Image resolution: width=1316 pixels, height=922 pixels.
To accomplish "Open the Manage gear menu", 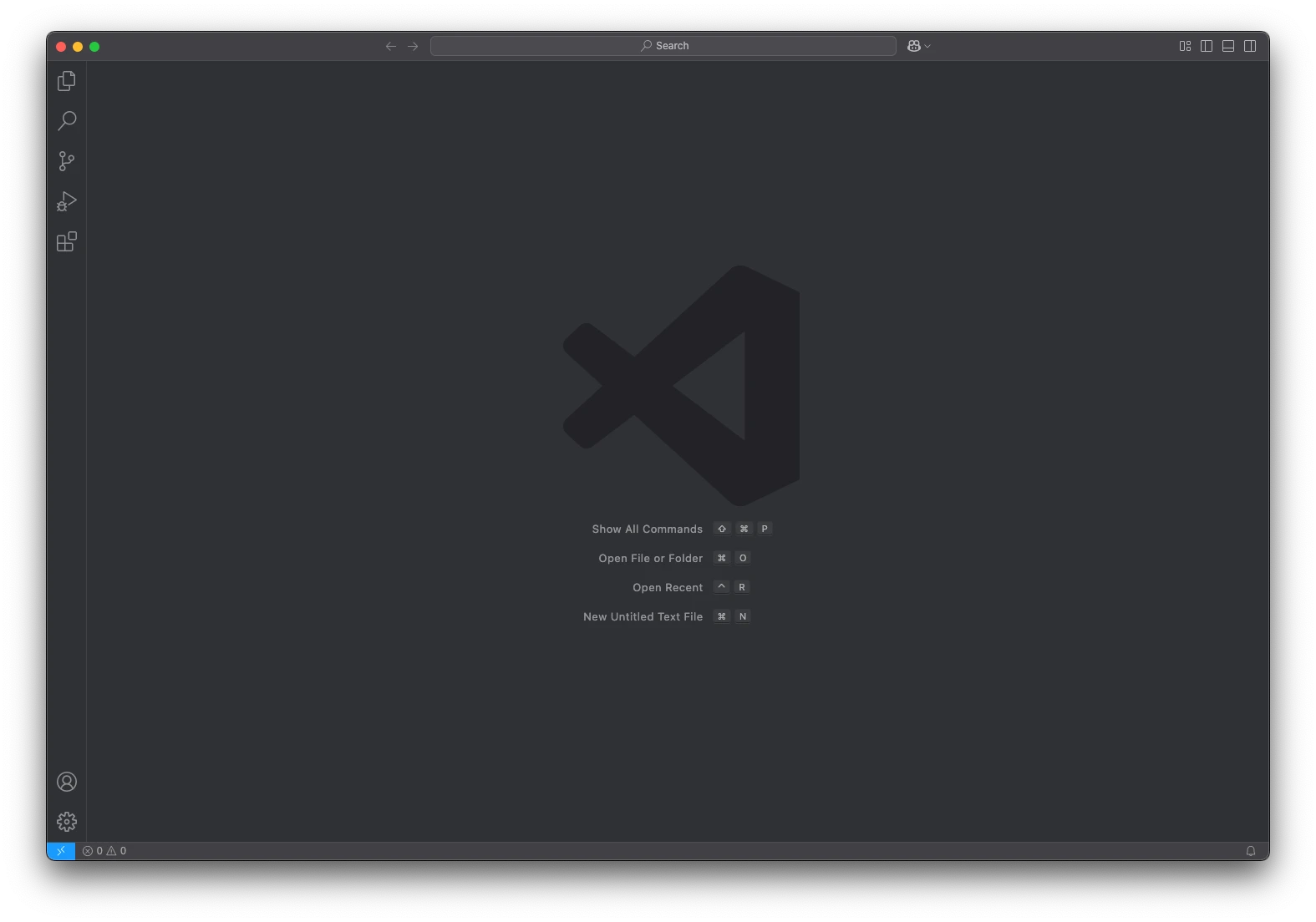I will [67, 822].
